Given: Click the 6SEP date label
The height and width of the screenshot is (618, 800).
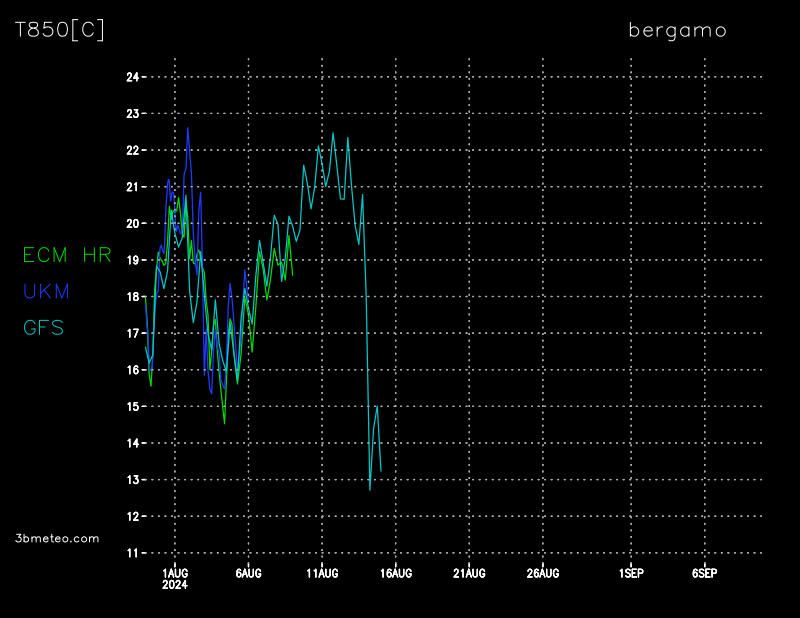Looking at the screenshot, I should click(704, 573).
